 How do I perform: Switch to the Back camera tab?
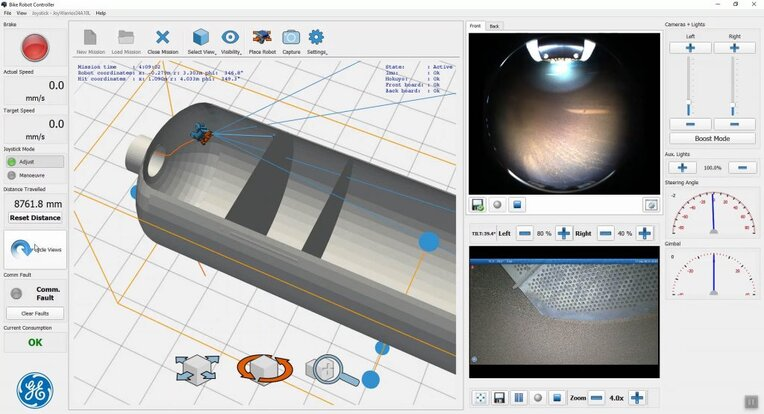494,26
